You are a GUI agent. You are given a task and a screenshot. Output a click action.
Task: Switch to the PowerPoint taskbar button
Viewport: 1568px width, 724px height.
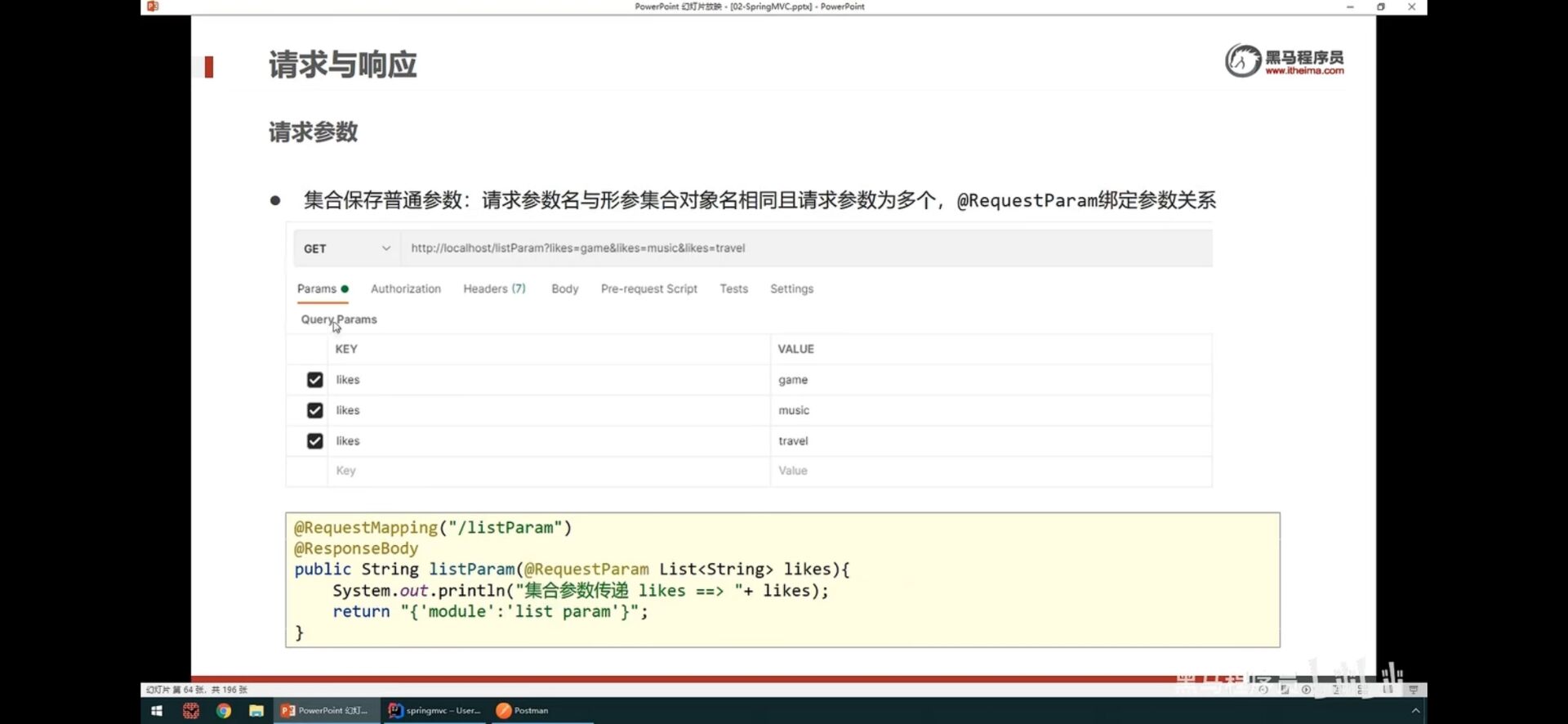pos(326,711)
